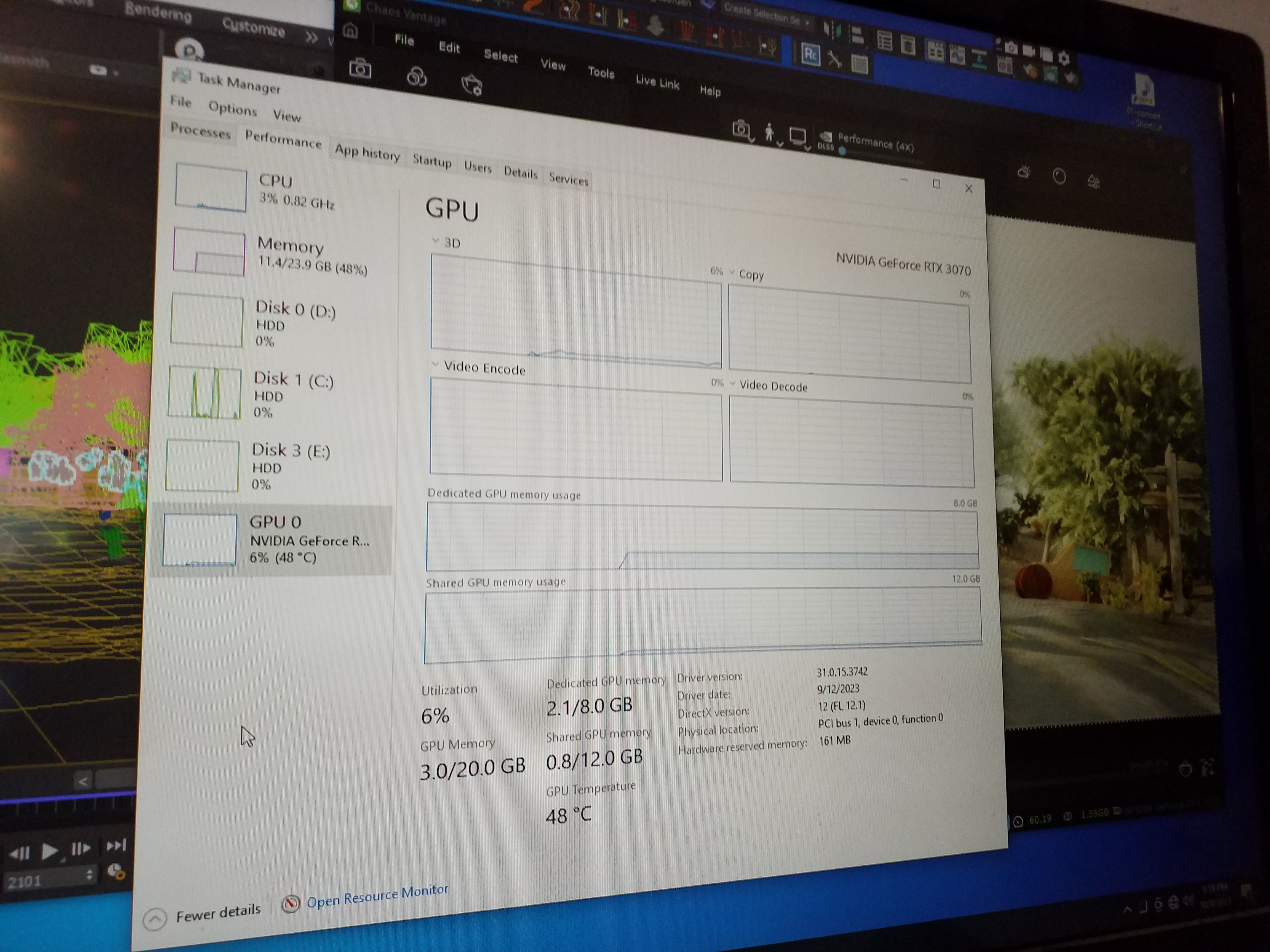
Task: Click the sun and cloud environment icon
Action: pos(1024,172)
